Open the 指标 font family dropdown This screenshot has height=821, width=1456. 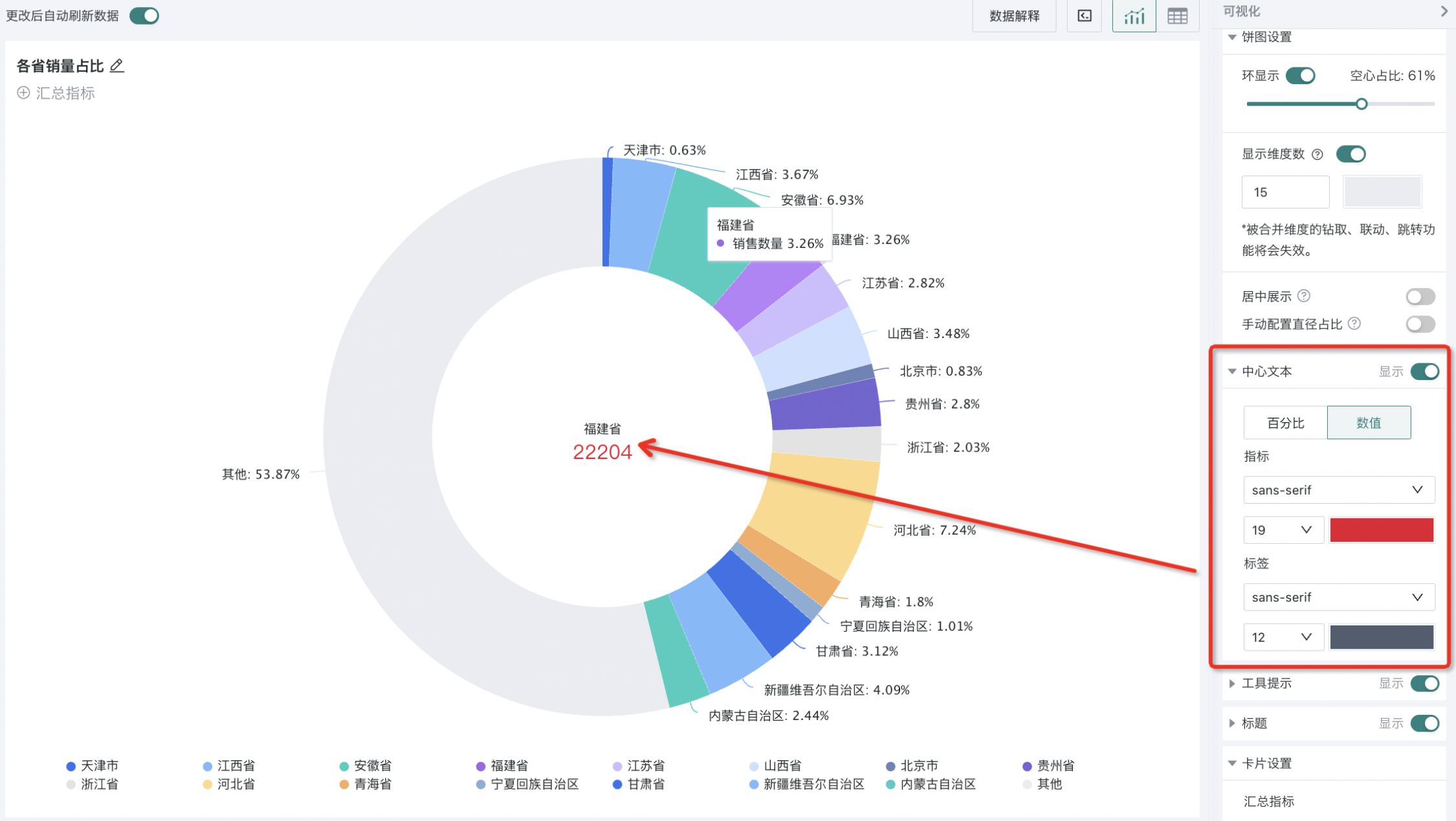pyautogui.click(x=1338, y=490)
